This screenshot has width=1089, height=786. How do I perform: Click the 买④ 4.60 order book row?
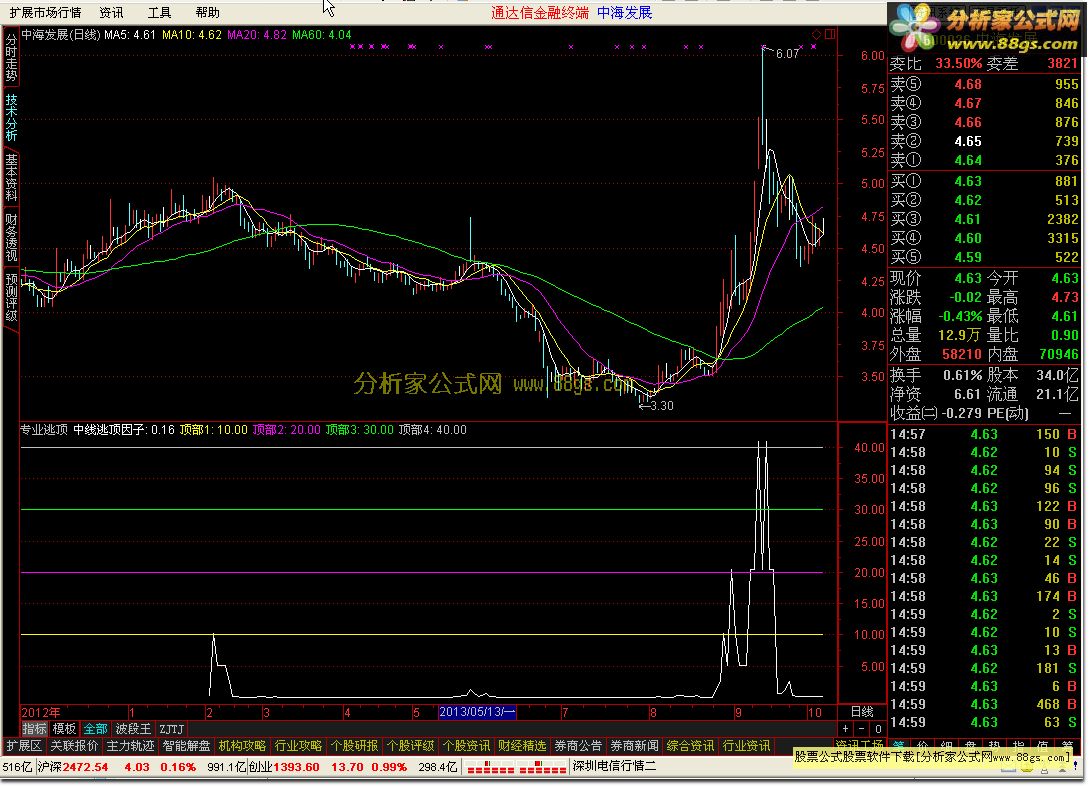coord(984,238)
